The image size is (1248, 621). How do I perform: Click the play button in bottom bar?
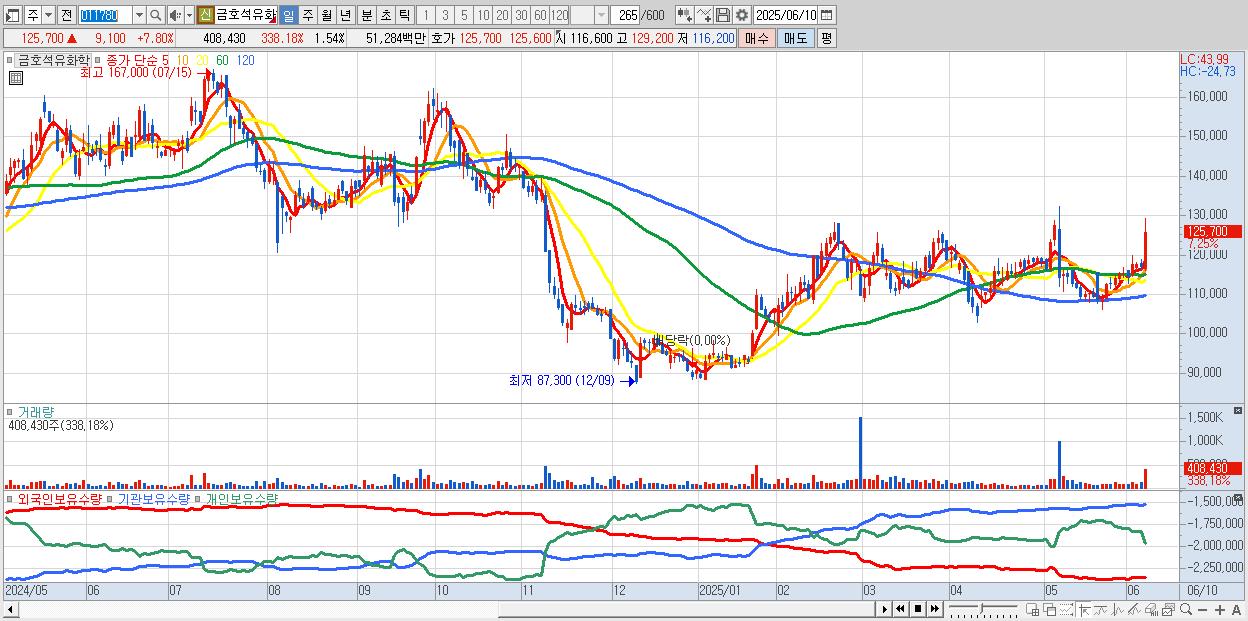click(x=885, y=609)
